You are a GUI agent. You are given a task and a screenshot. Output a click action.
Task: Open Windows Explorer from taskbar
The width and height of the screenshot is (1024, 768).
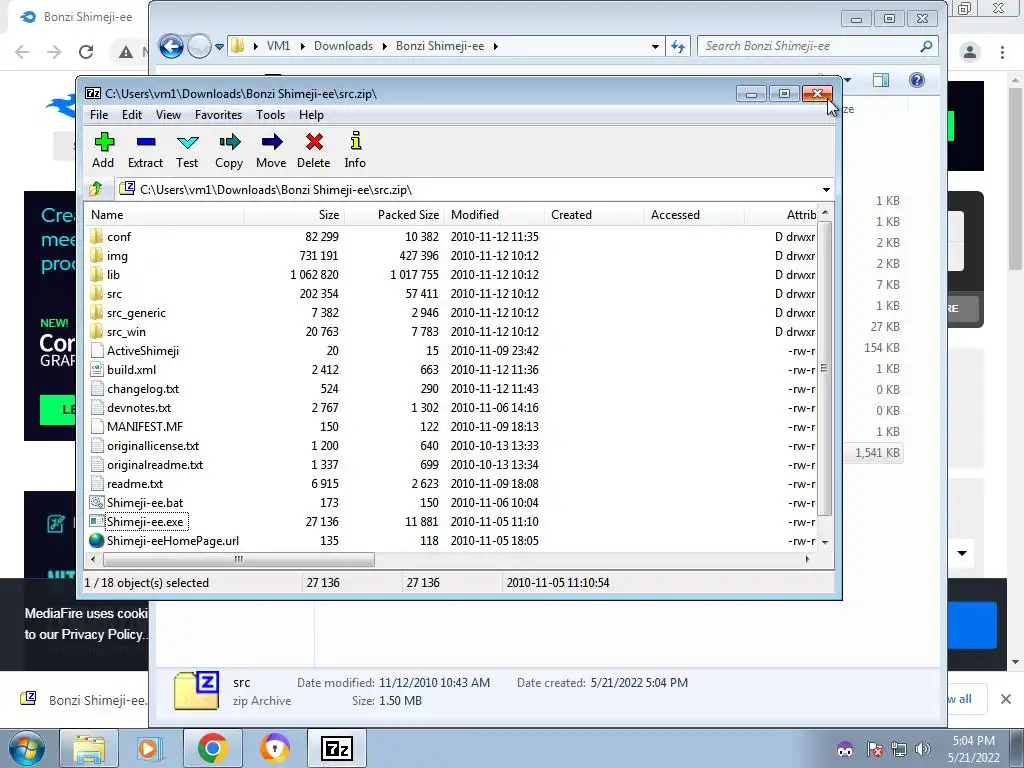point(89,748)
